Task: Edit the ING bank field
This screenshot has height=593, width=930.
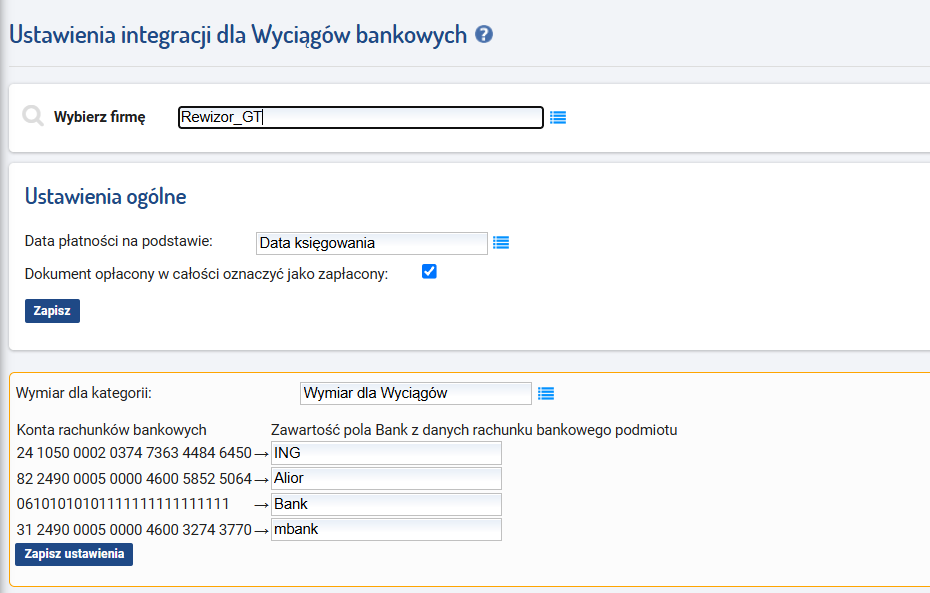Action: click(386, 453)
